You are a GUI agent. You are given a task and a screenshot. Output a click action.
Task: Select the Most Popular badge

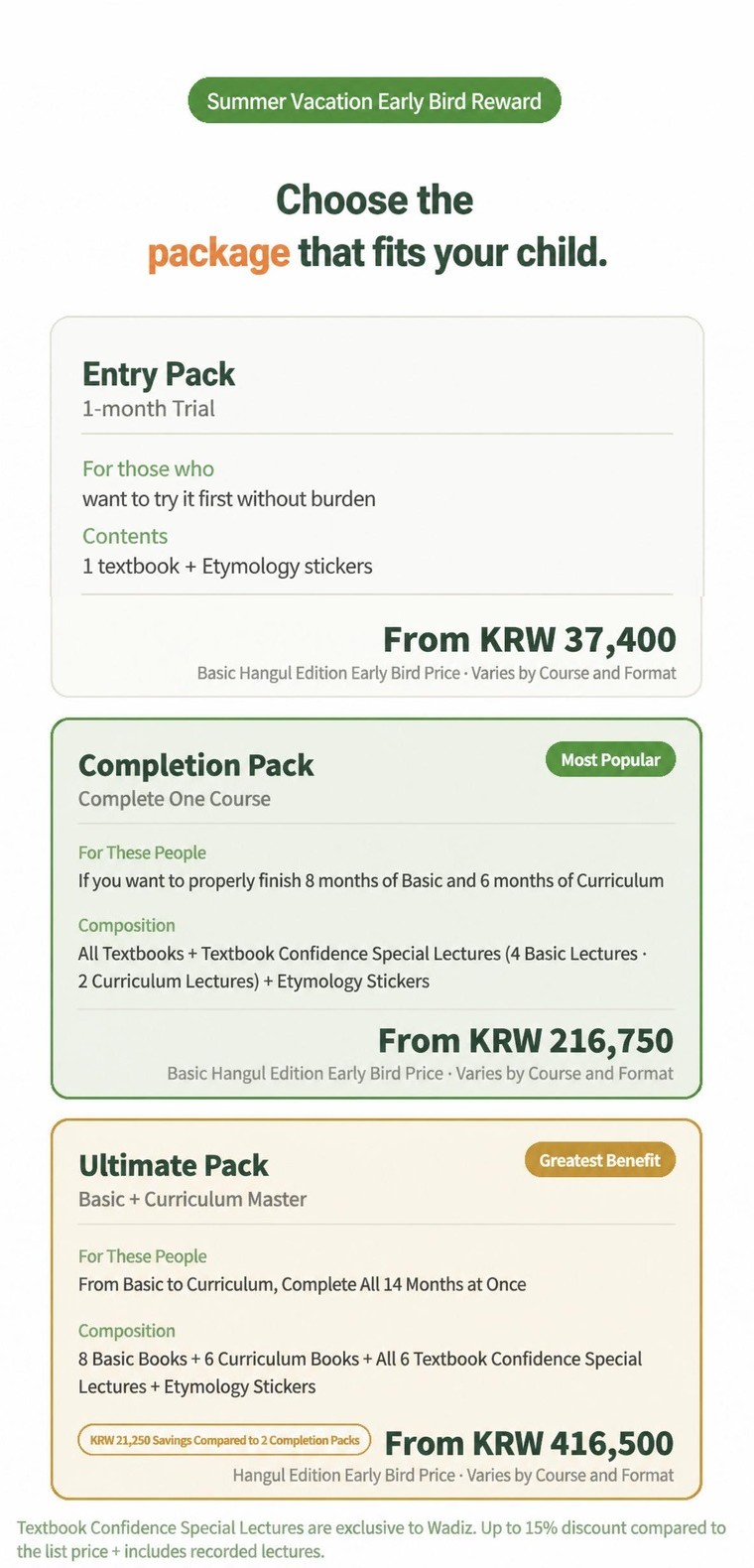(x=610, y=760)
